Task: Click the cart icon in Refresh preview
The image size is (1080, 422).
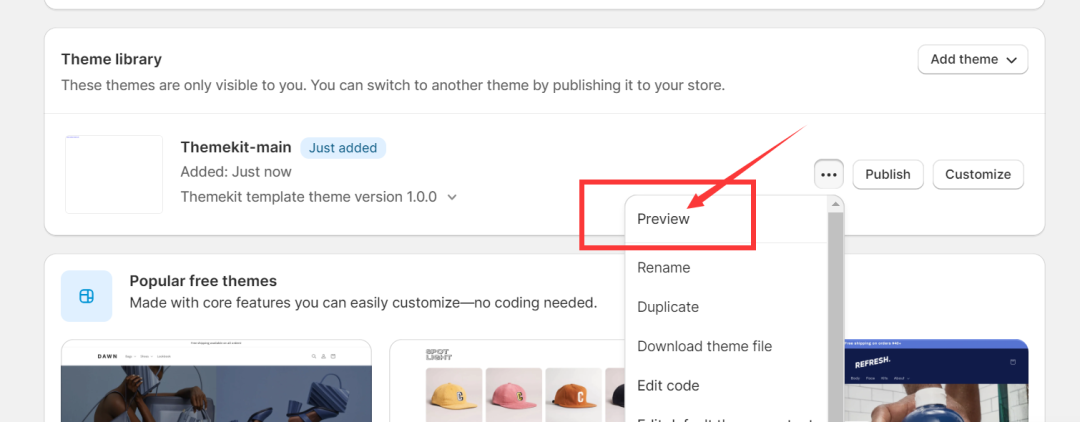Action: [1011, 362]
